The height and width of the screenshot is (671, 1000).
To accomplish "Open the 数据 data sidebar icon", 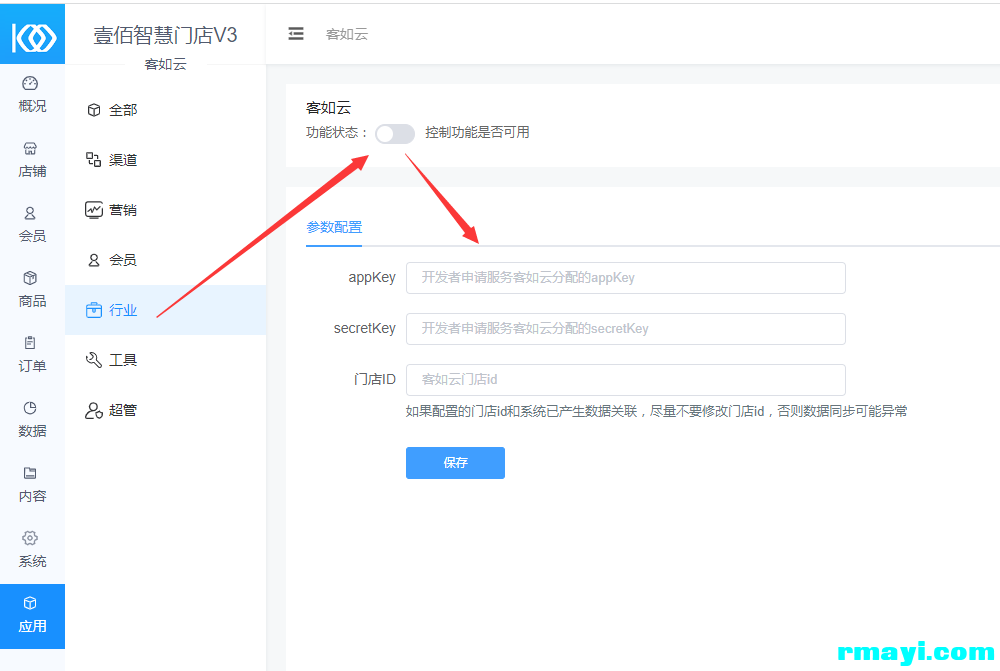I will click(32, 420).
